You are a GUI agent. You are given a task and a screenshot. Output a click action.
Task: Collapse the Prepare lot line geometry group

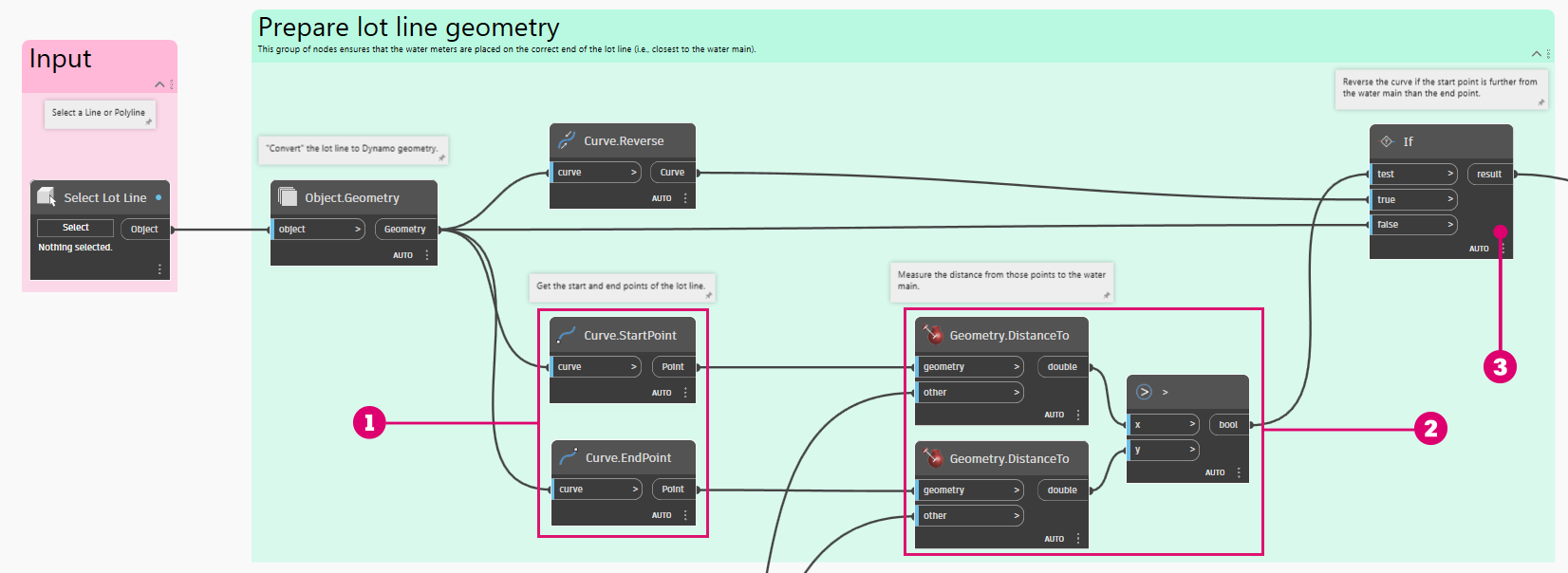click(1536, 54)
